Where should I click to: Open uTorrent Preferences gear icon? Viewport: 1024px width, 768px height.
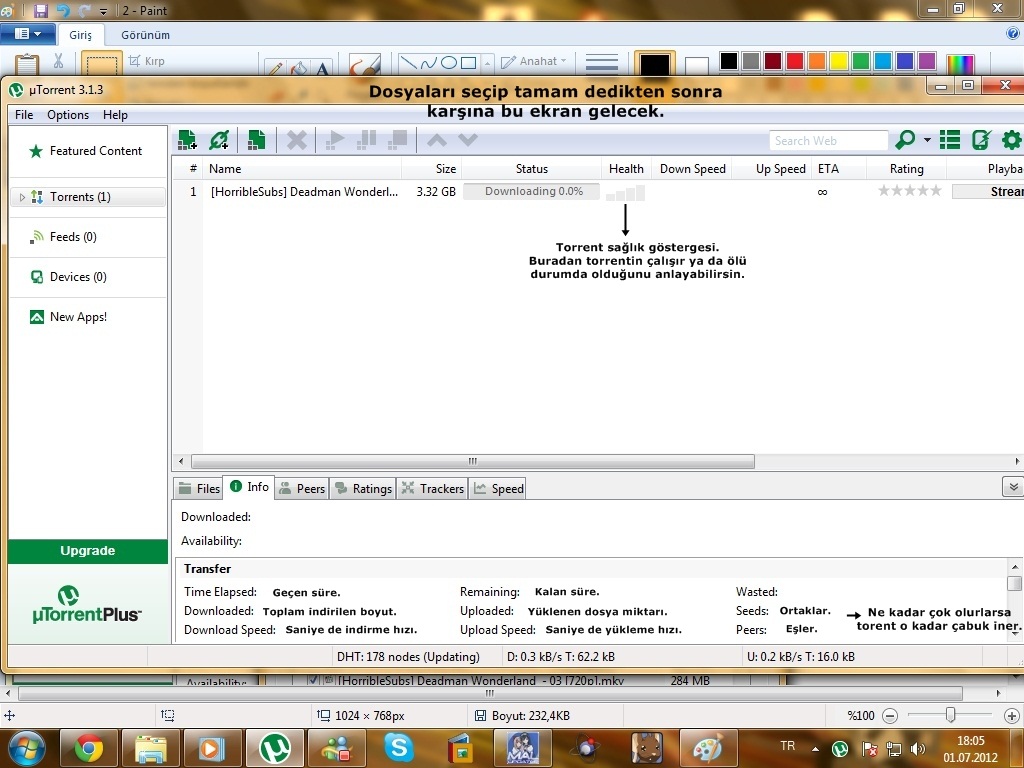[1012, 140]
